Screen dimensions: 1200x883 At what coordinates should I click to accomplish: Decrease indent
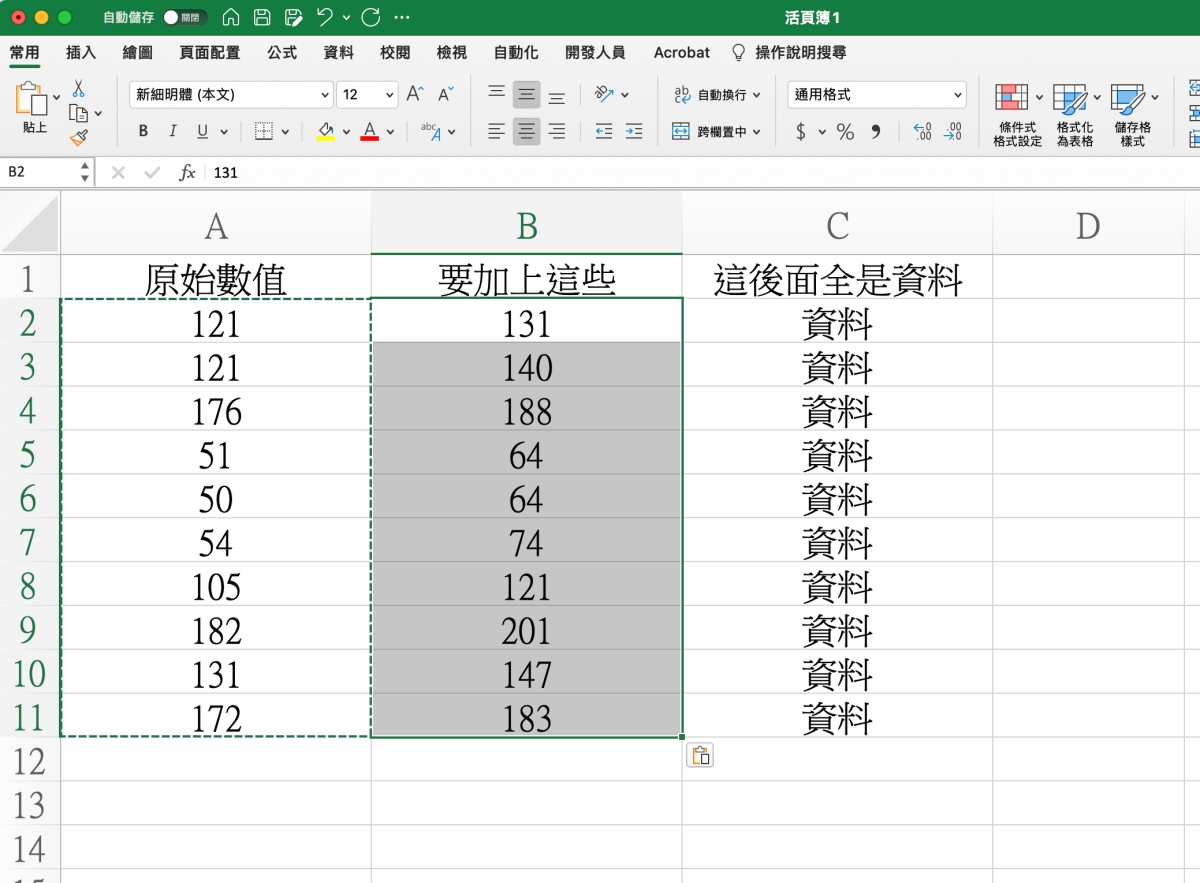(603, 131)
